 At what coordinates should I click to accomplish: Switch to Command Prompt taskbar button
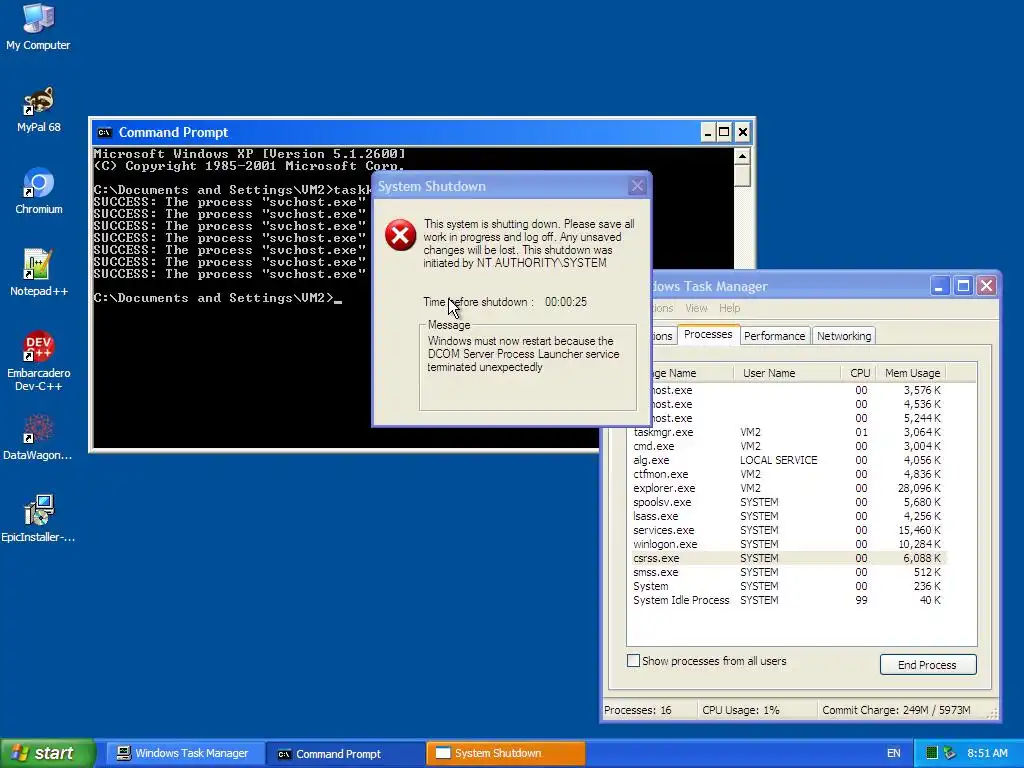345,754
